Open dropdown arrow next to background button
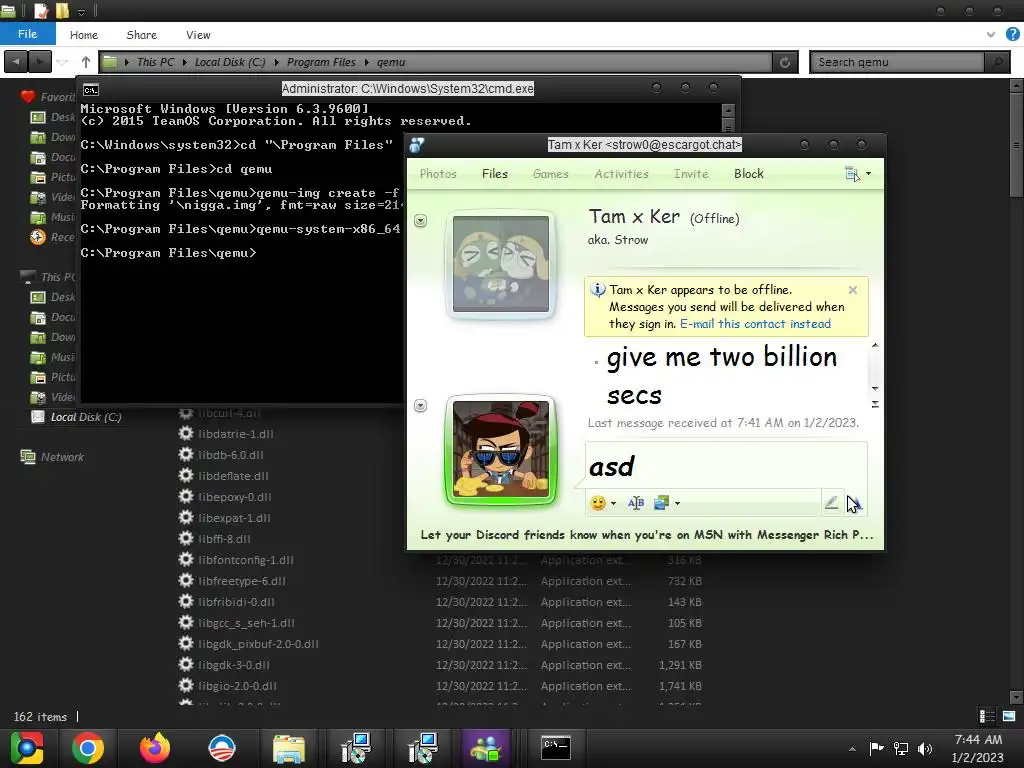 (677, 504)
